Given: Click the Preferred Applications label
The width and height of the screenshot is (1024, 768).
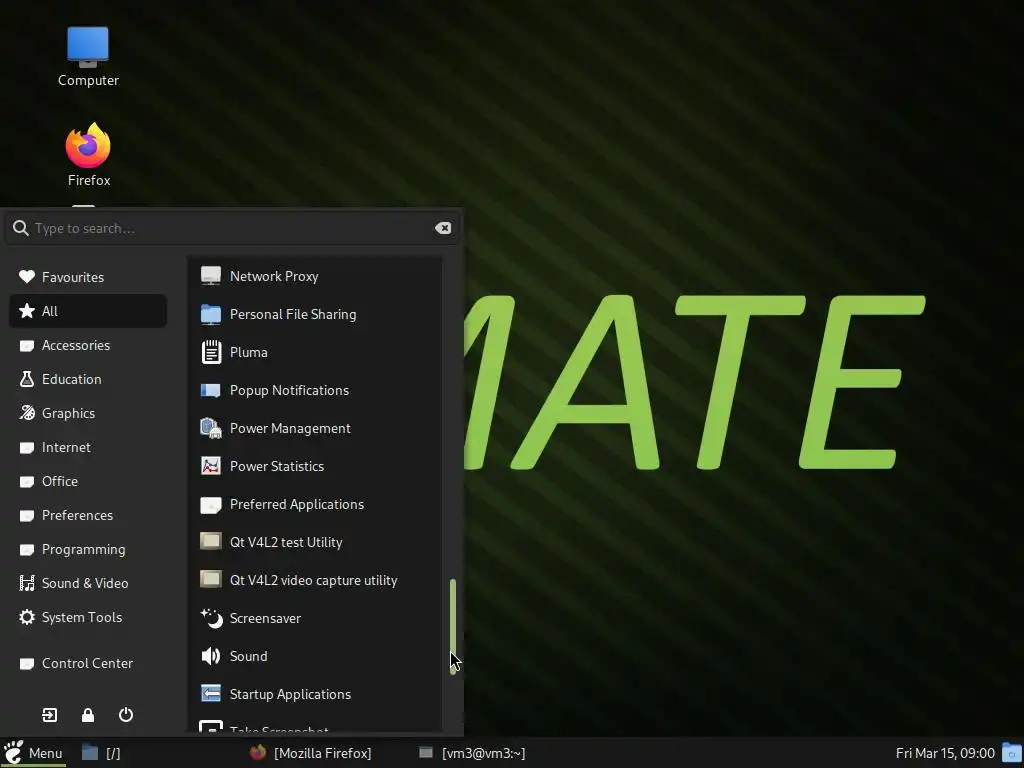Looking at the screenshot, I should [x=297, y=504].
